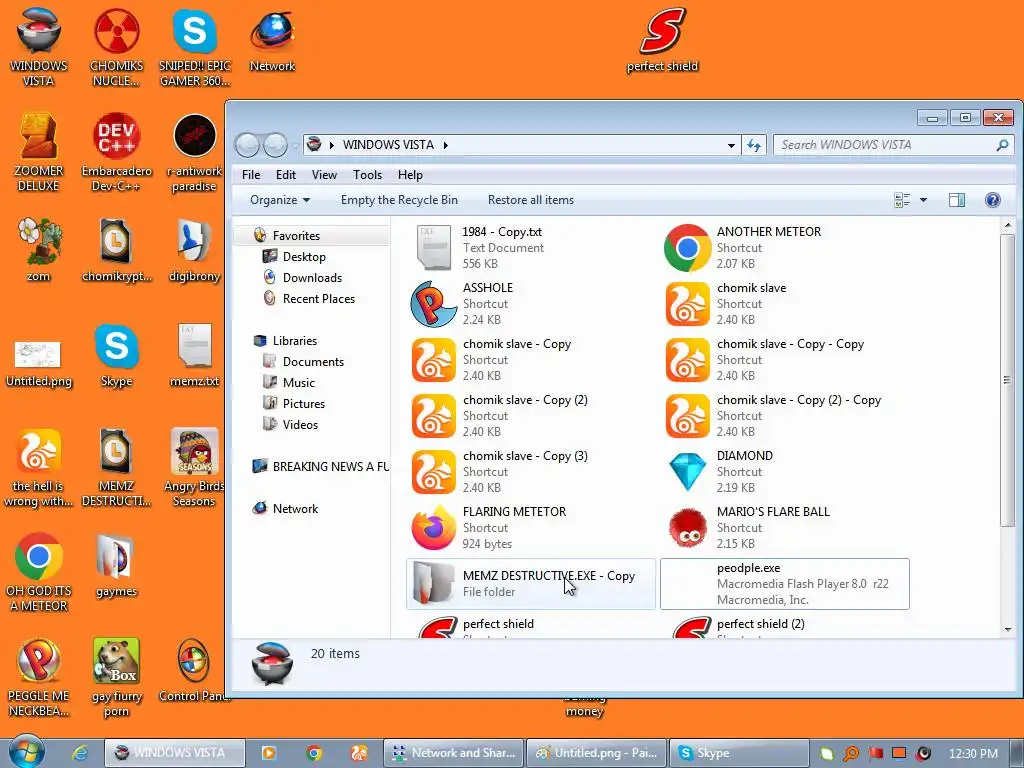Select BREAKING NEWS A FU navigation item

[320, 467]
